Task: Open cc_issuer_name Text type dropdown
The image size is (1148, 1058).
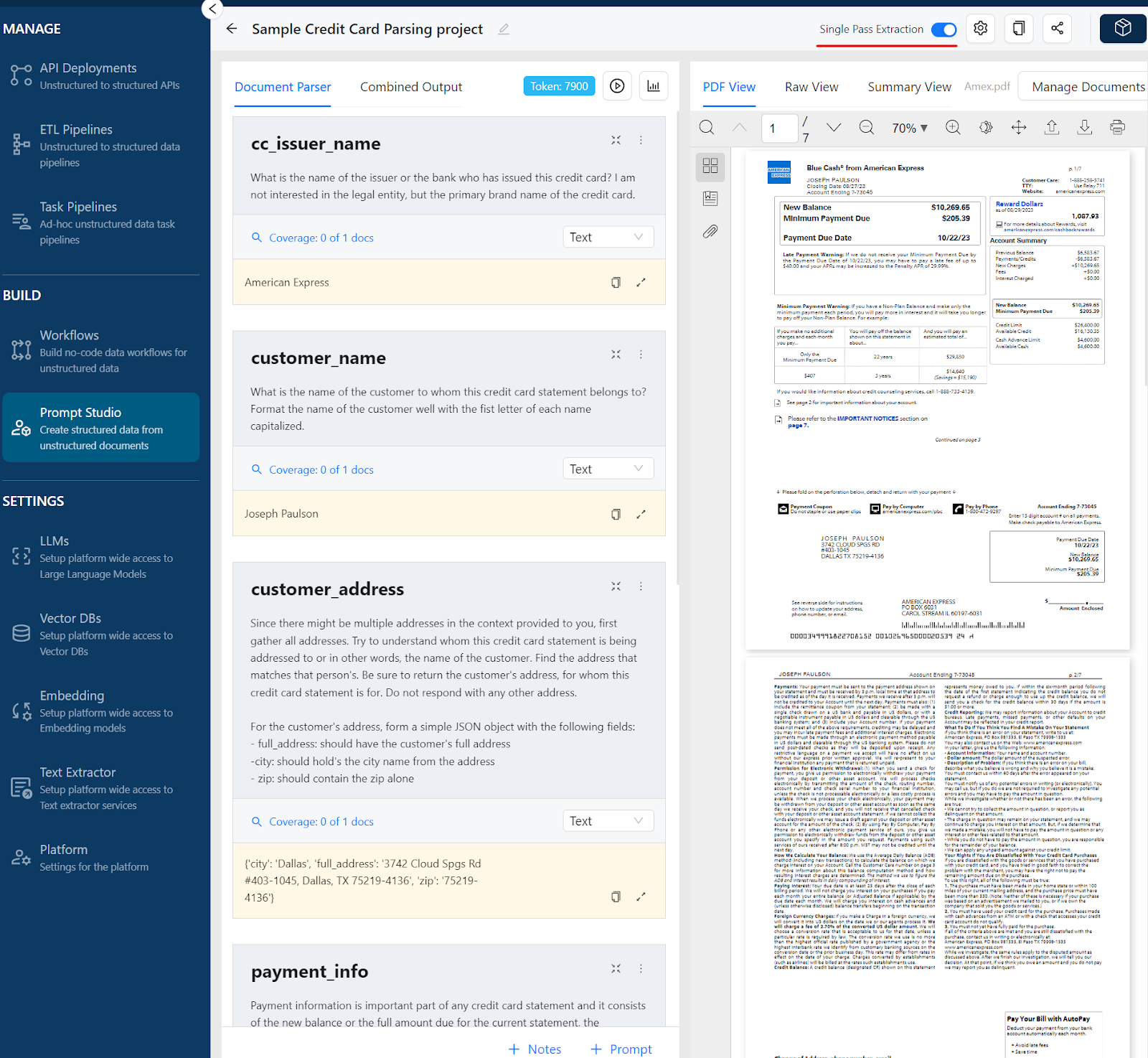Action: 608,237
